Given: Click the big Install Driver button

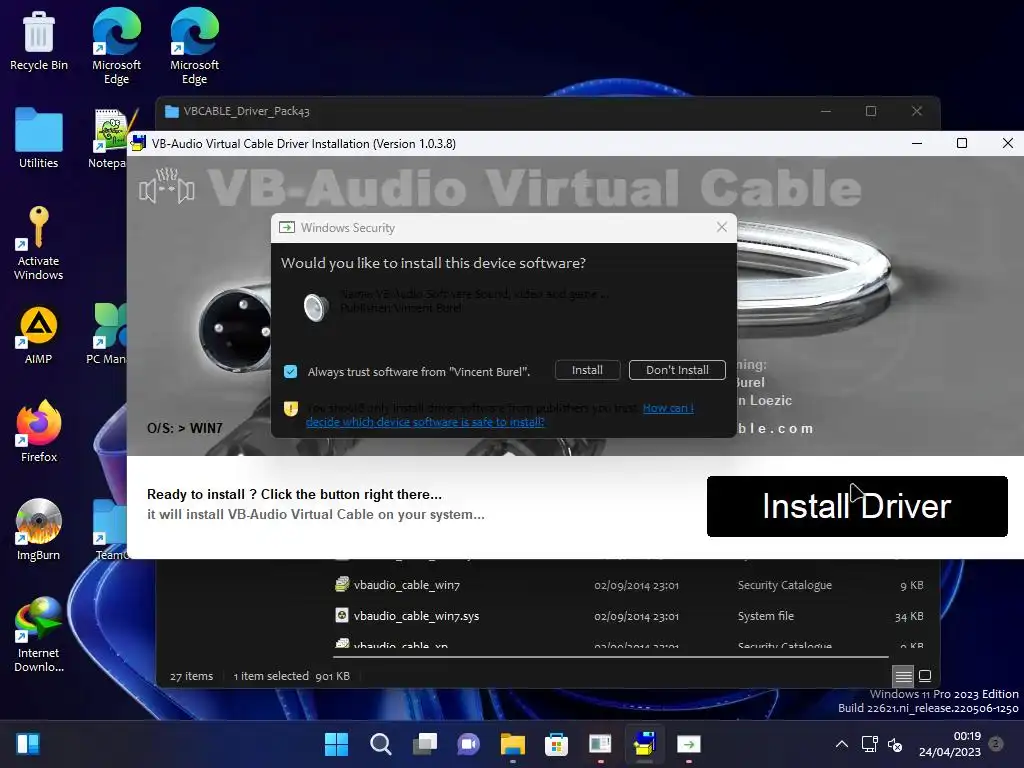Looking at the screenshot, I should point(857,506).
